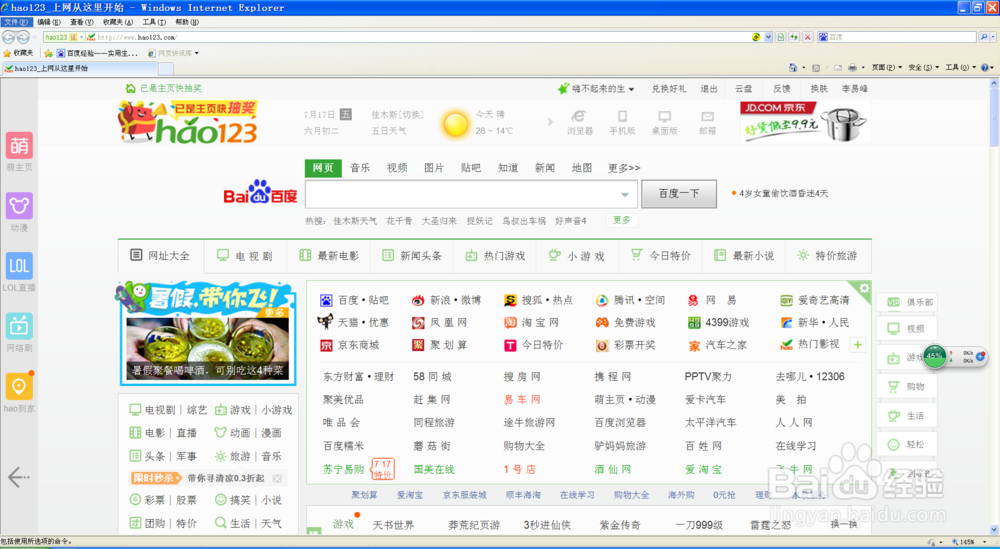Click the blue Help question mark icon

(x=984, y=67)
